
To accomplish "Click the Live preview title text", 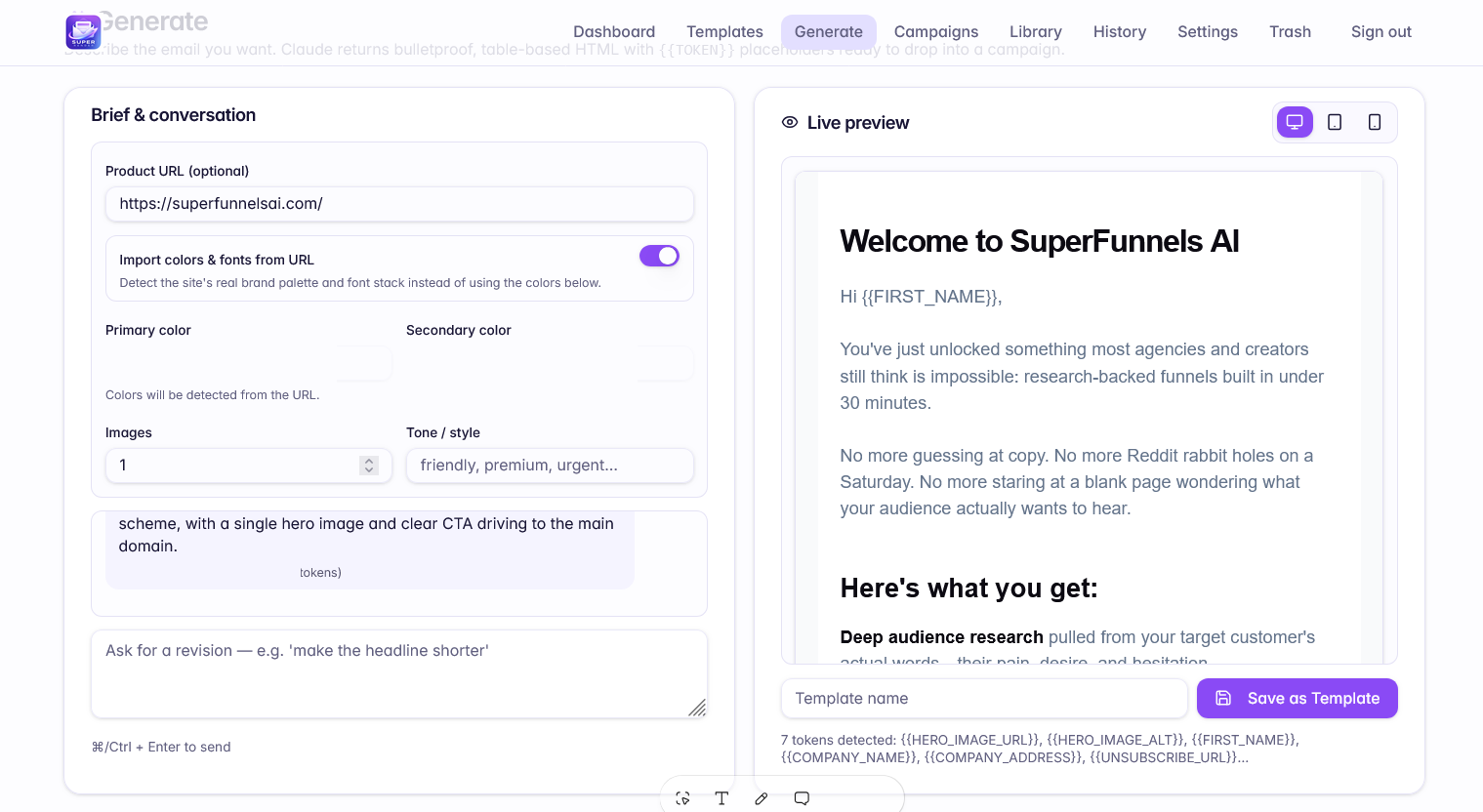I will point(858,123).
